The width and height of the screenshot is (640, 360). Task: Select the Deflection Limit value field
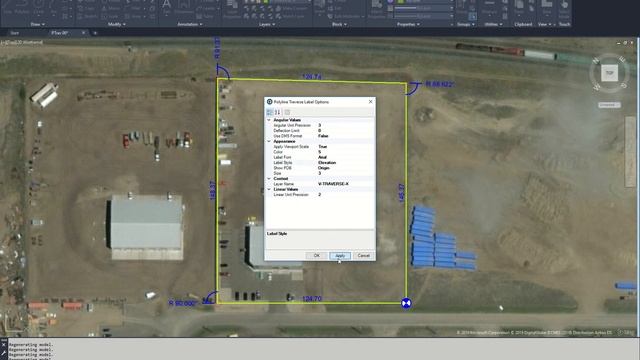coord(345,131)
